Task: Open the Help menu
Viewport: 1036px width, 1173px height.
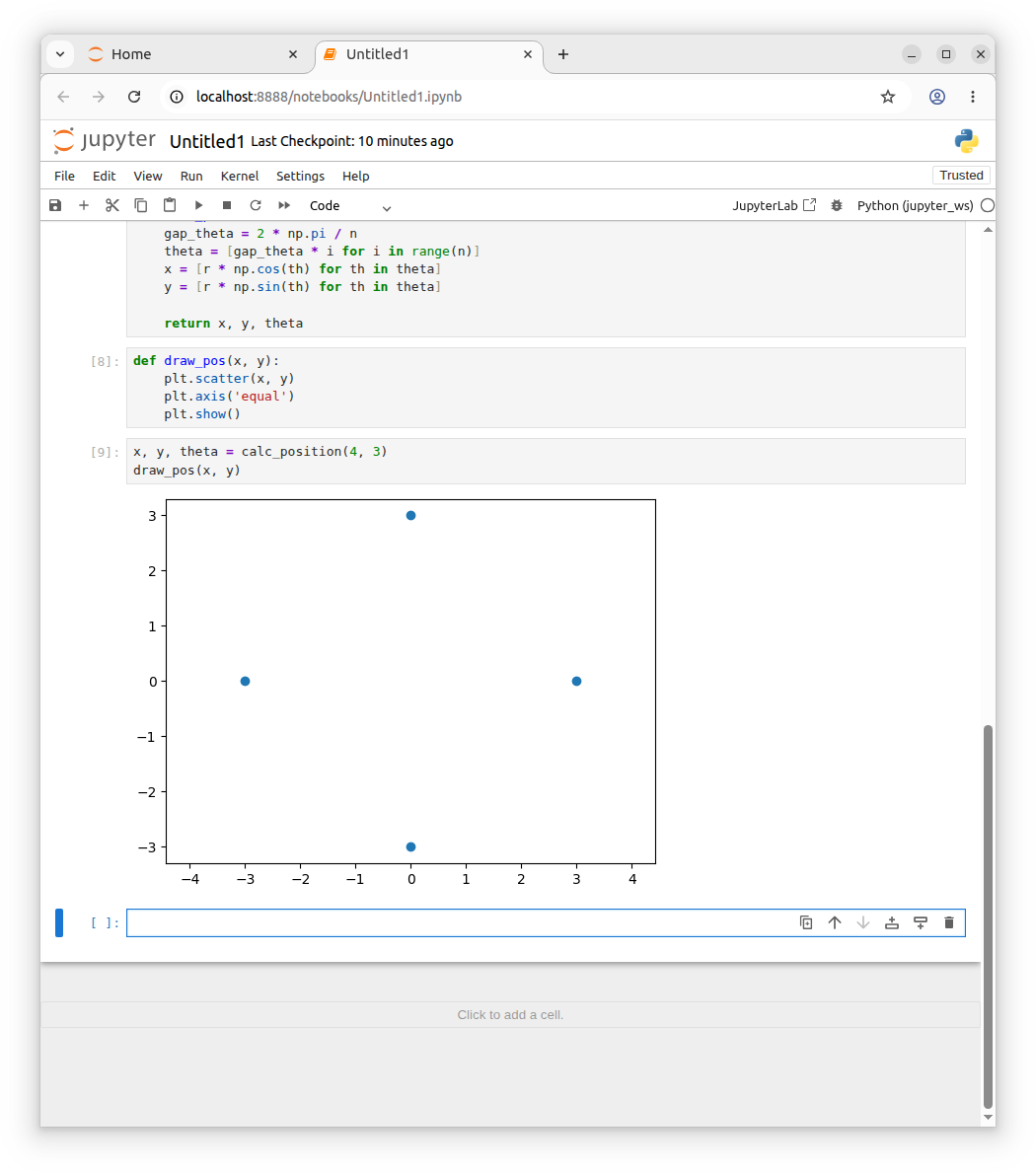Action: (x=355, y=176)
